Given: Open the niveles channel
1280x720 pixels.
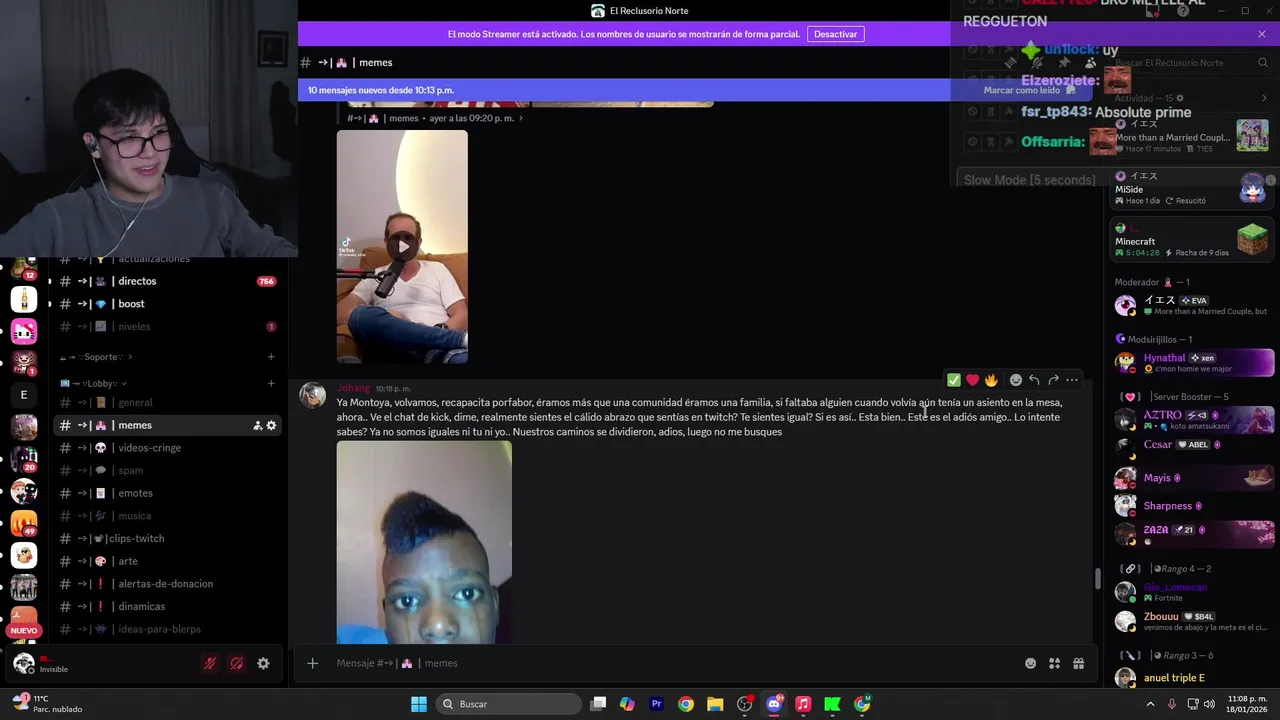Looking at the screenshot, I should point(167,326).
